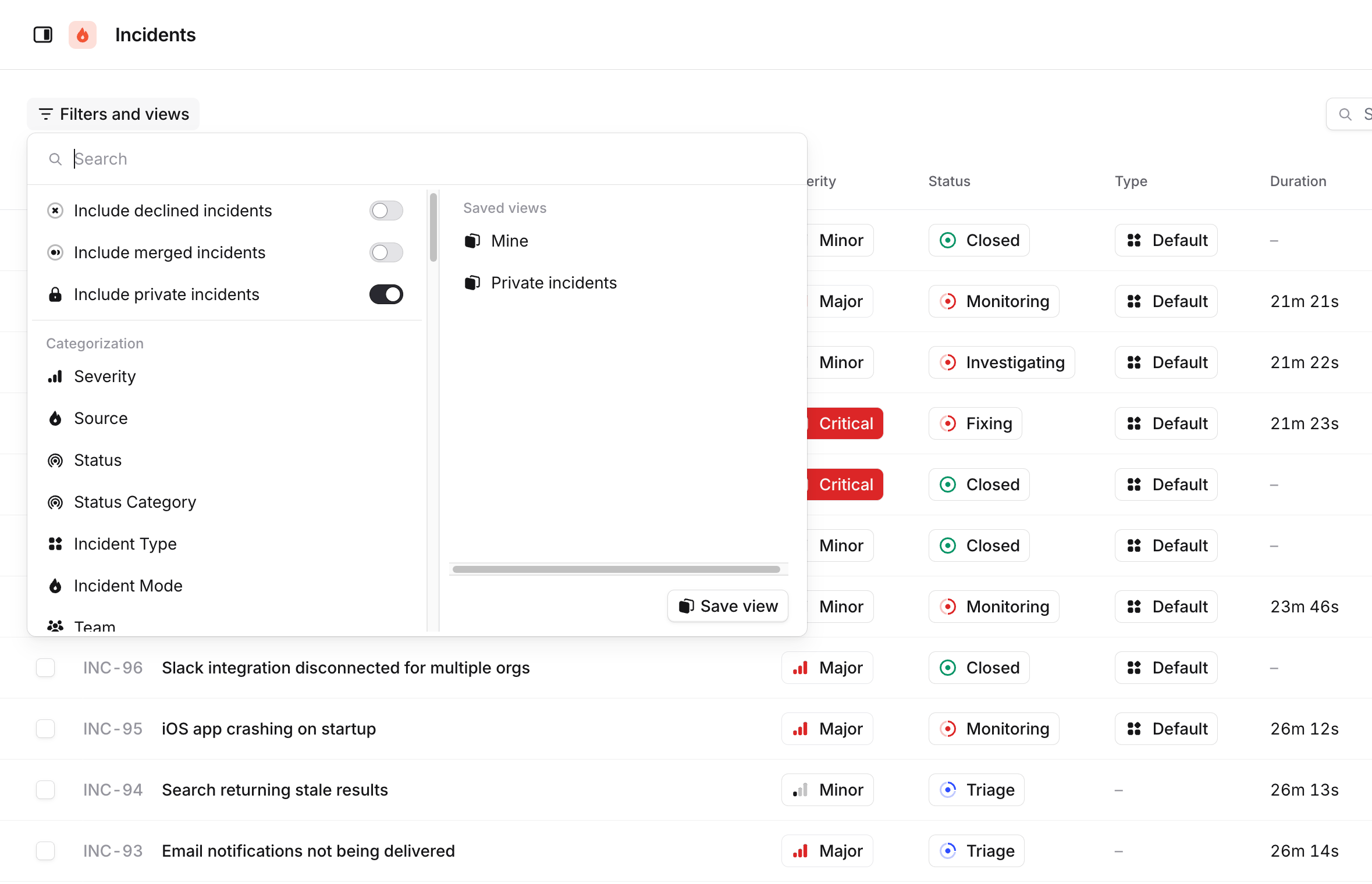Click the filter list vertical scrollbar
1372x884 pixels.
(x=433, y=227)
